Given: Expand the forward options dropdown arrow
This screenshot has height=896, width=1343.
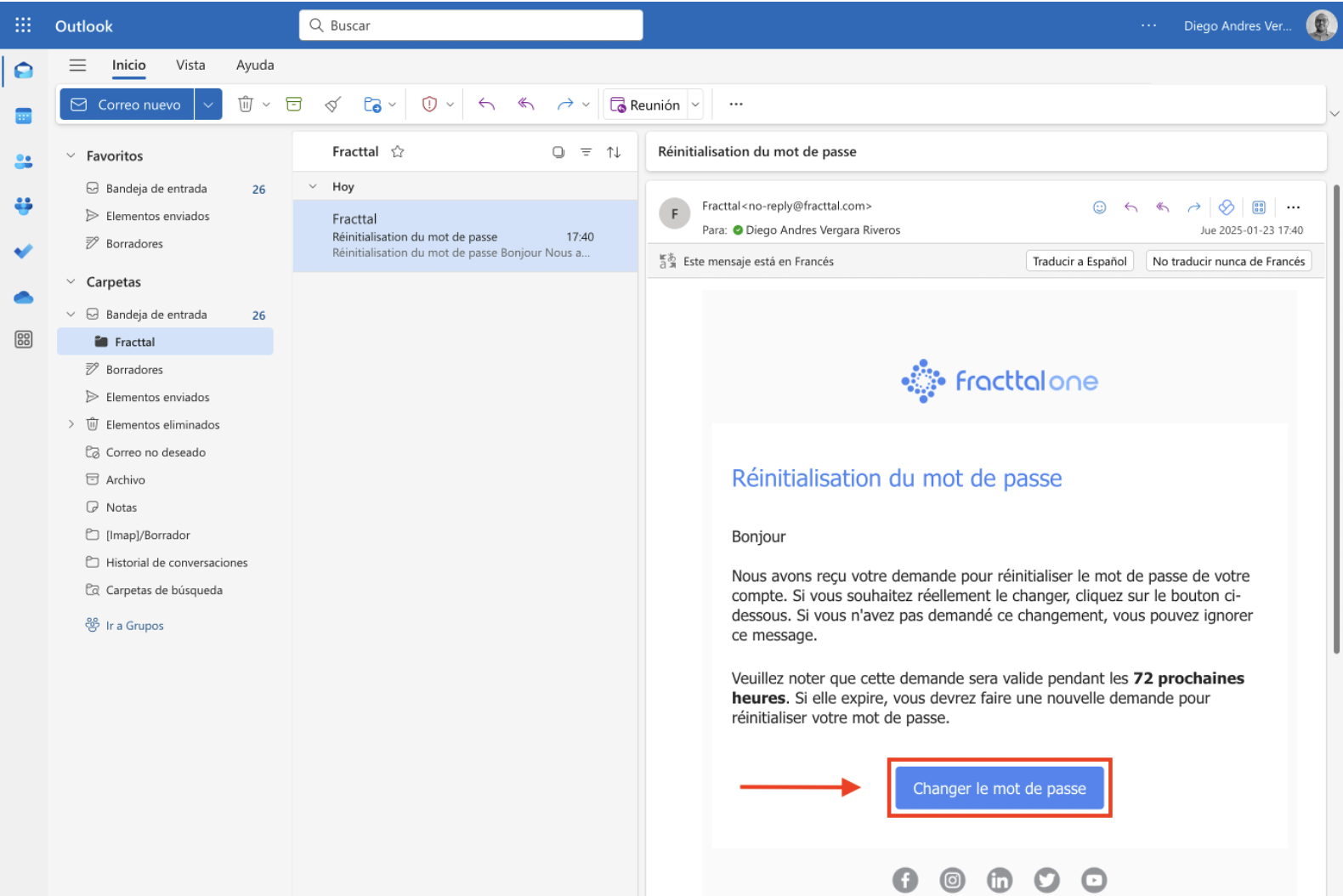Looking at the screenshot, I should coord(586,105).
